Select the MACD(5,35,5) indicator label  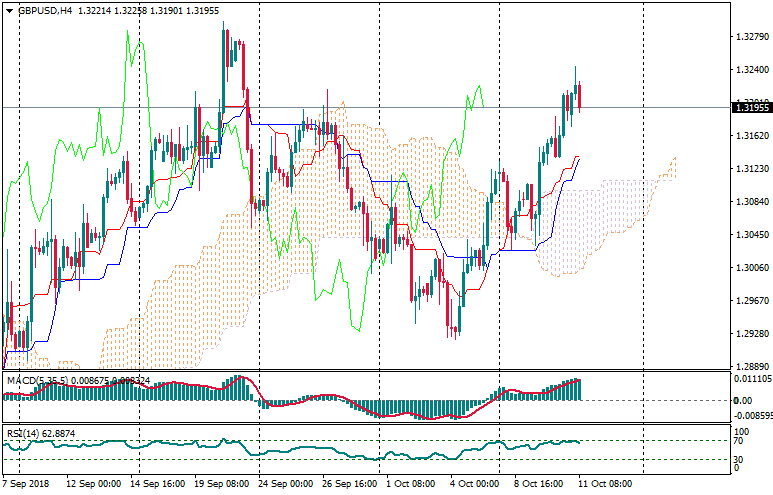click(36, 381)
